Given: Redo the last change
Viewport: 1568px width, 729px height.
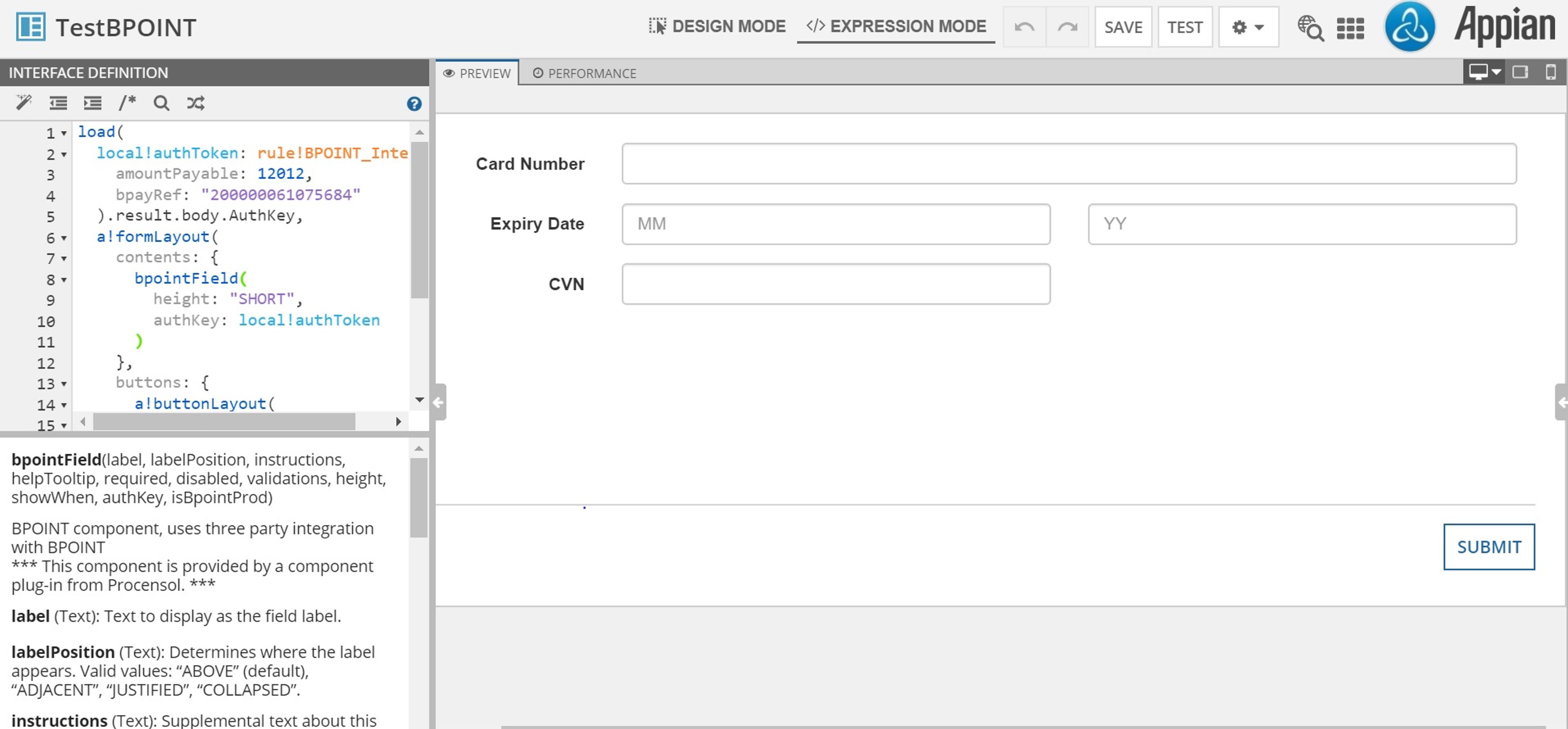Looking at the screenshot, I should click(1067, 27).
